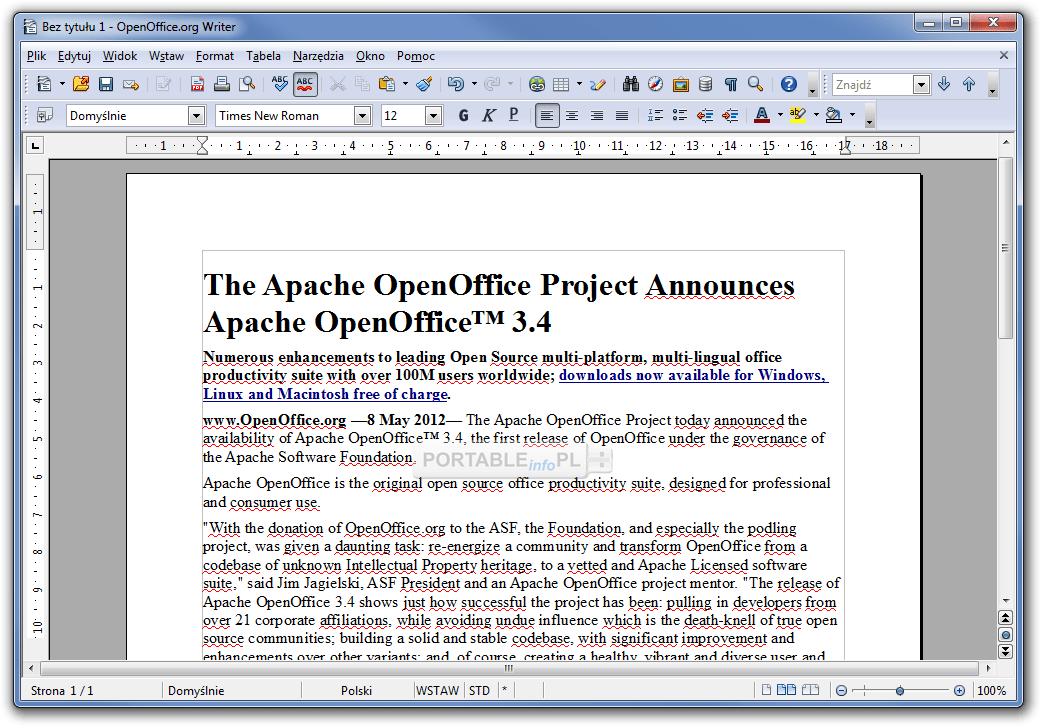1042x727 pixels.
Task: Toggle align right paragraph
Action: [597, 116]
